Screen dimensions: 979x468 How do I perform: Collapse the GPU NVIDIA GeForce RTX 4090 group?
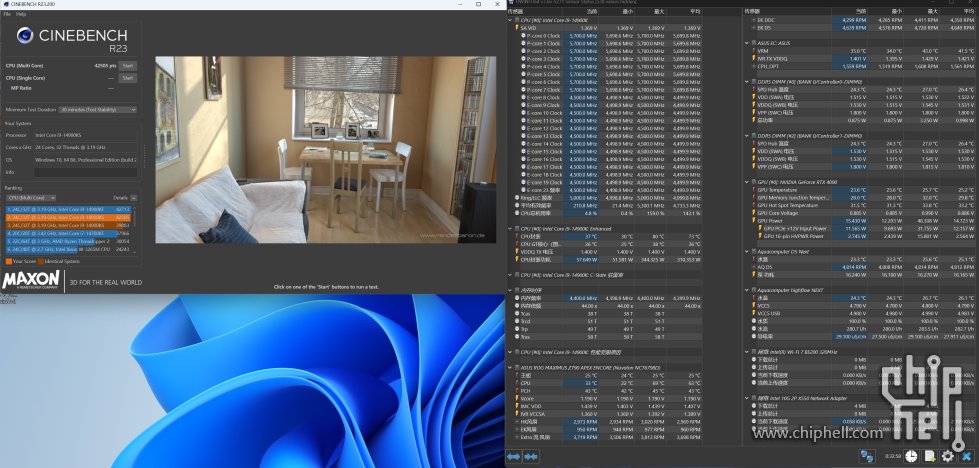click(x=747, y=182)
